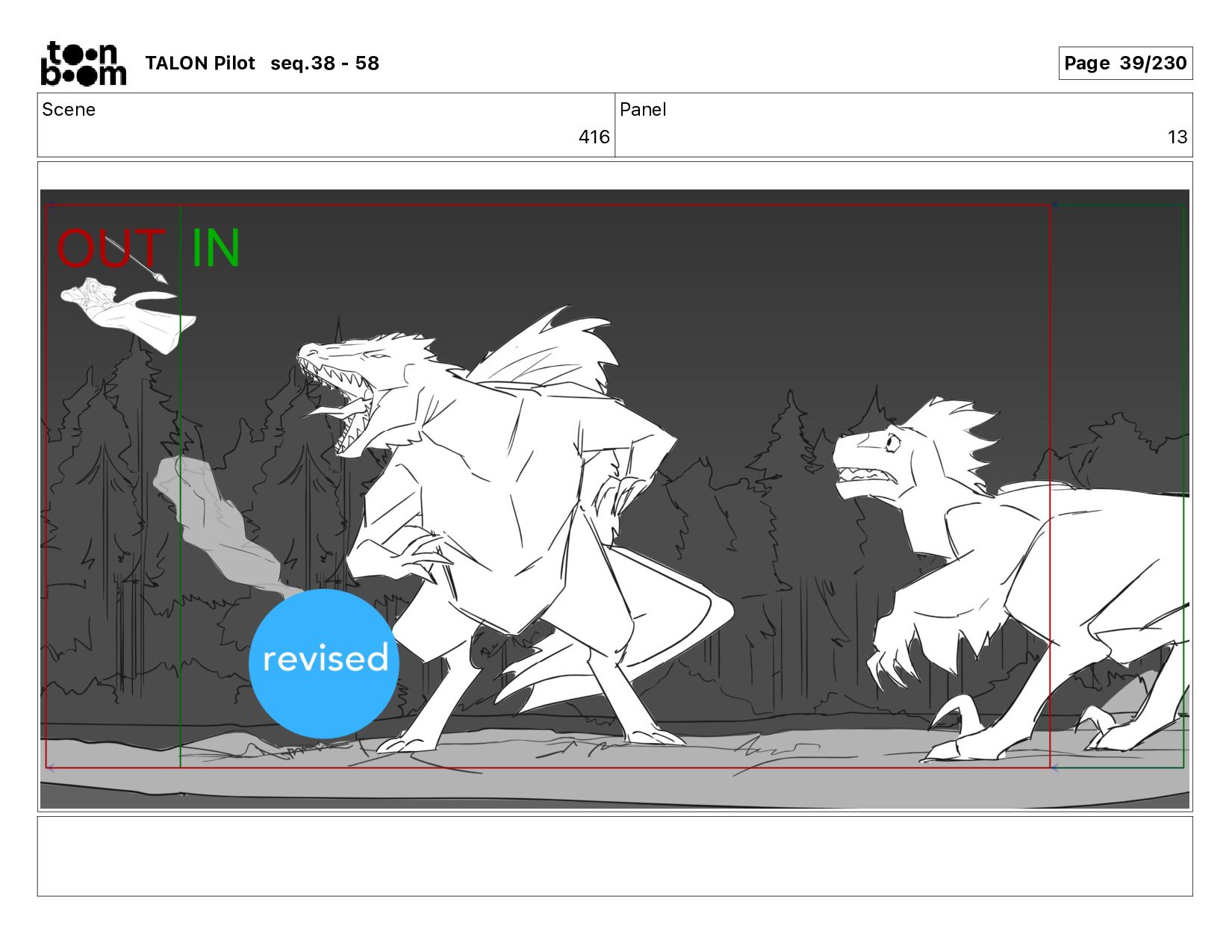Click the 'Panel' header label
Screen dimensions: 1232x952
[643, 110]
